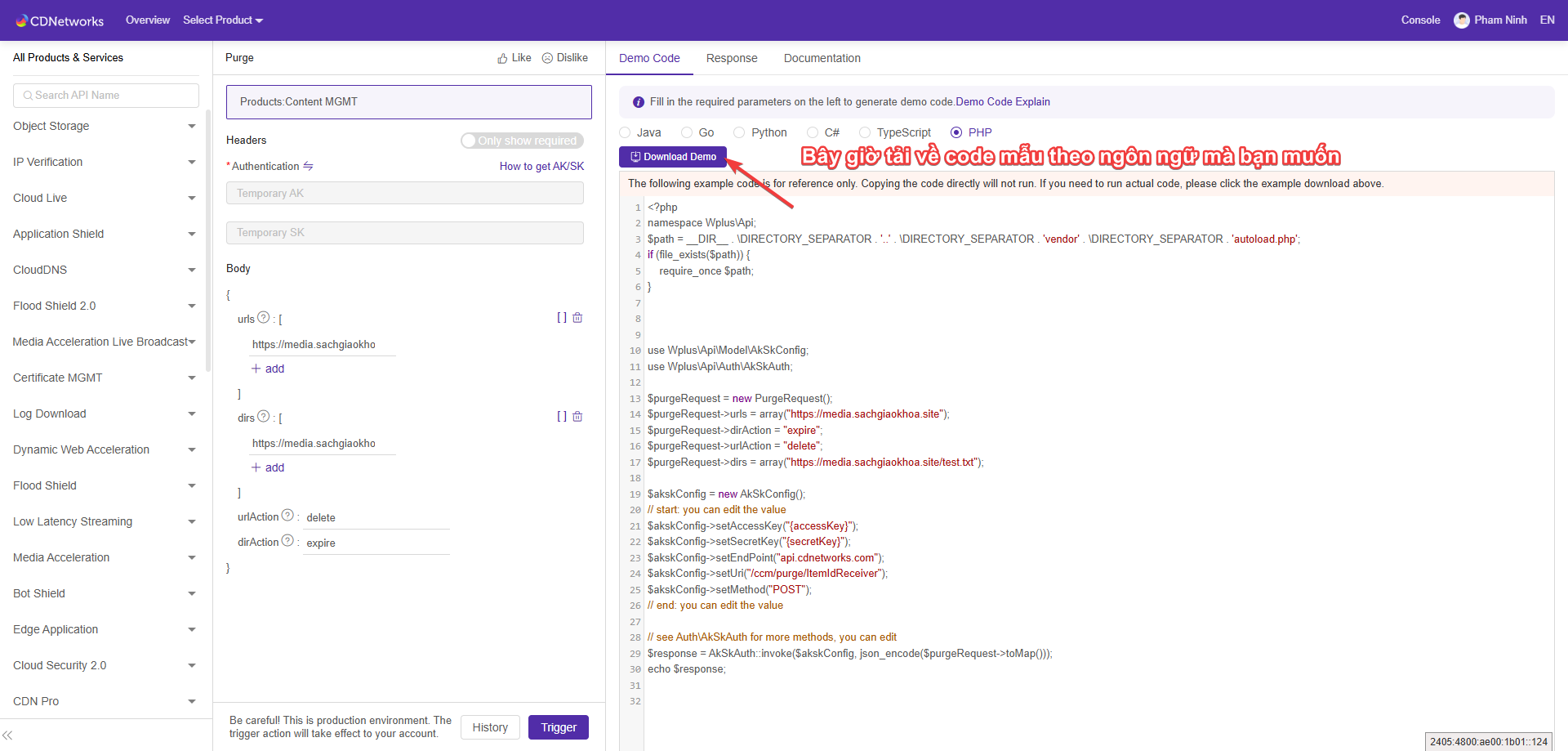Collapse sidebar with double chevron icon

(7, 735)
